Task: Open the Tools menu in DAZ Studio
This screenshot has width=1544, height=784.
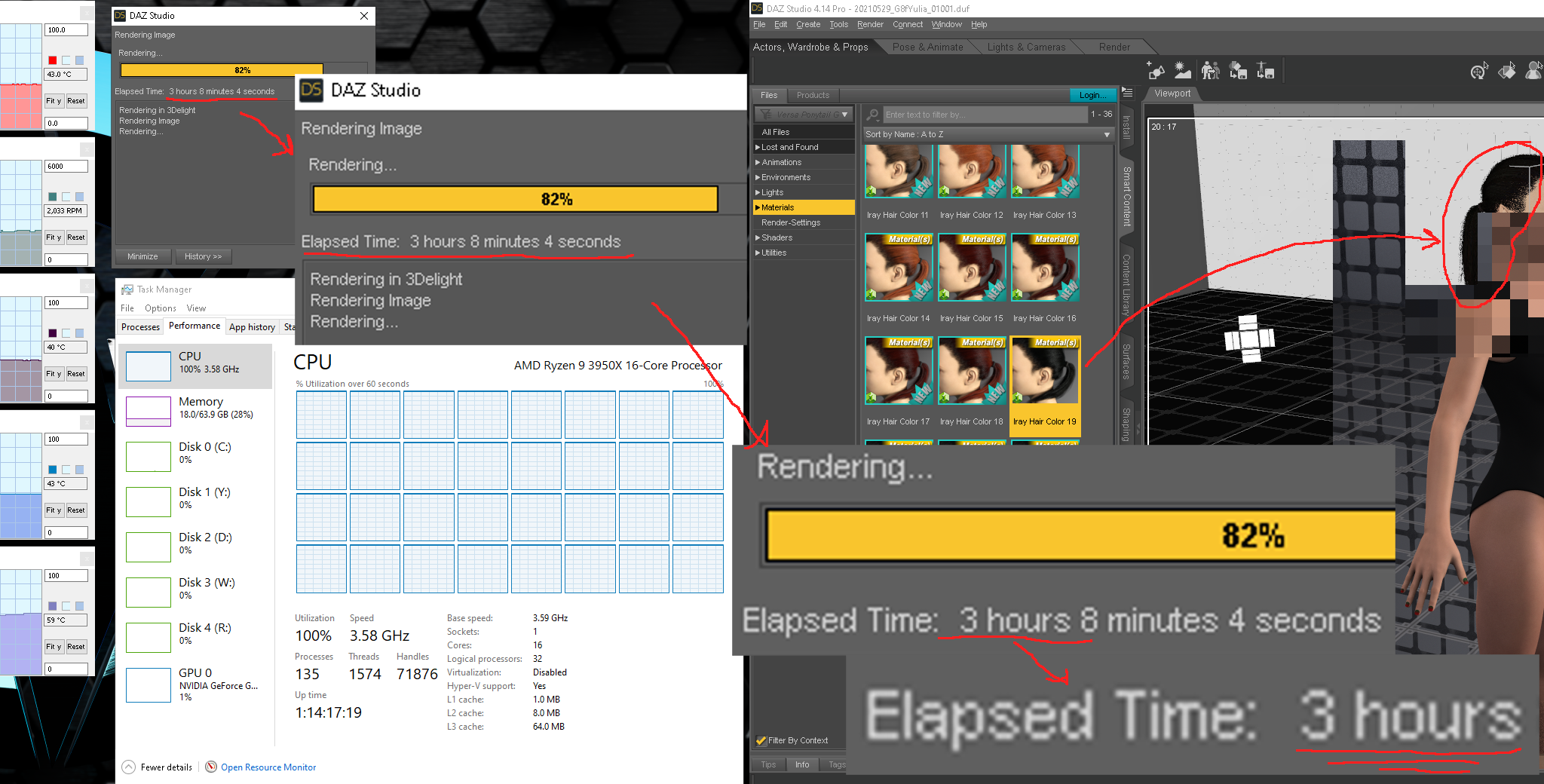Action: tap(839, 25)
